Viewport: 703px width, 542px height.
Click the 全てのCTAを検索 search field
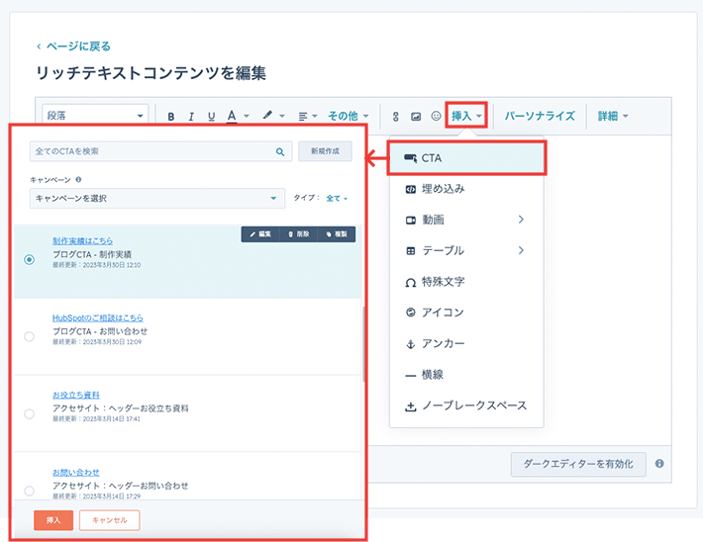[161, 152]
